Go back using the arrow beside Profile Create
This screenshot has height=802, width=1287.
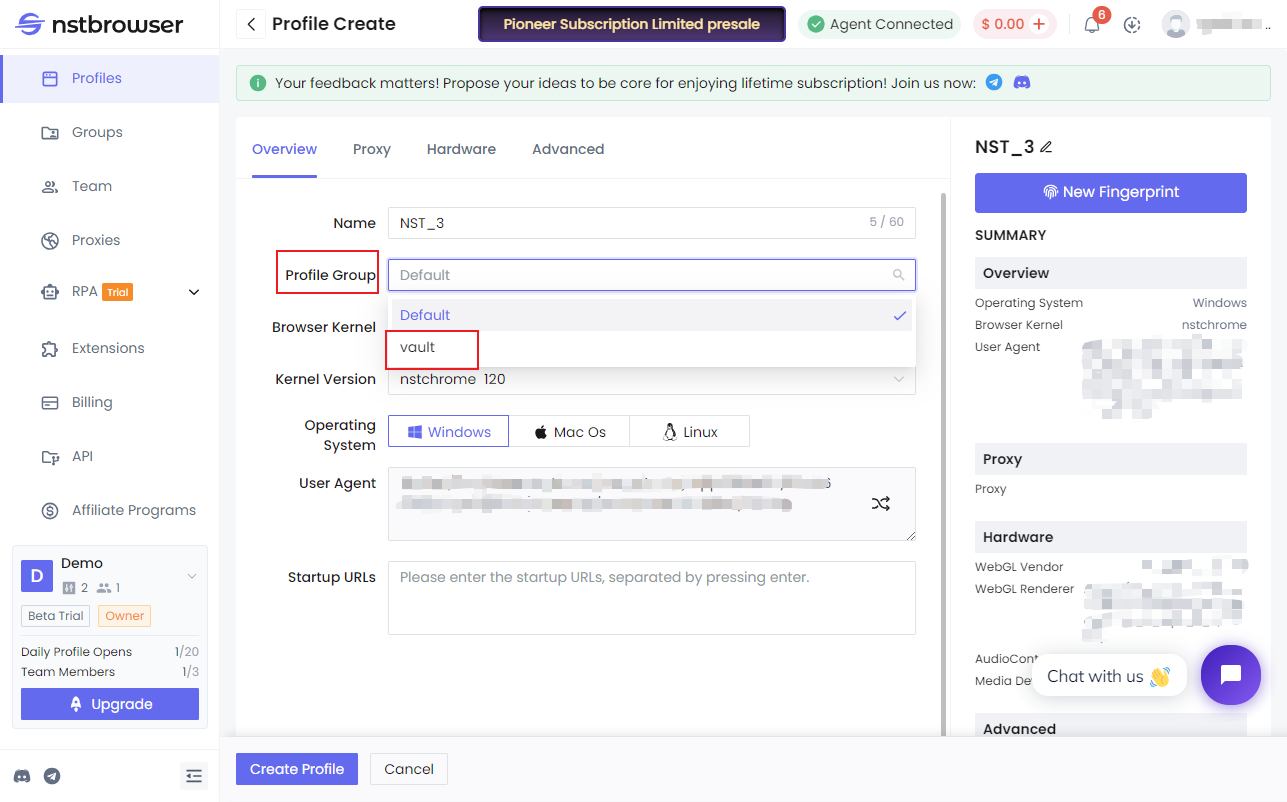250,23
